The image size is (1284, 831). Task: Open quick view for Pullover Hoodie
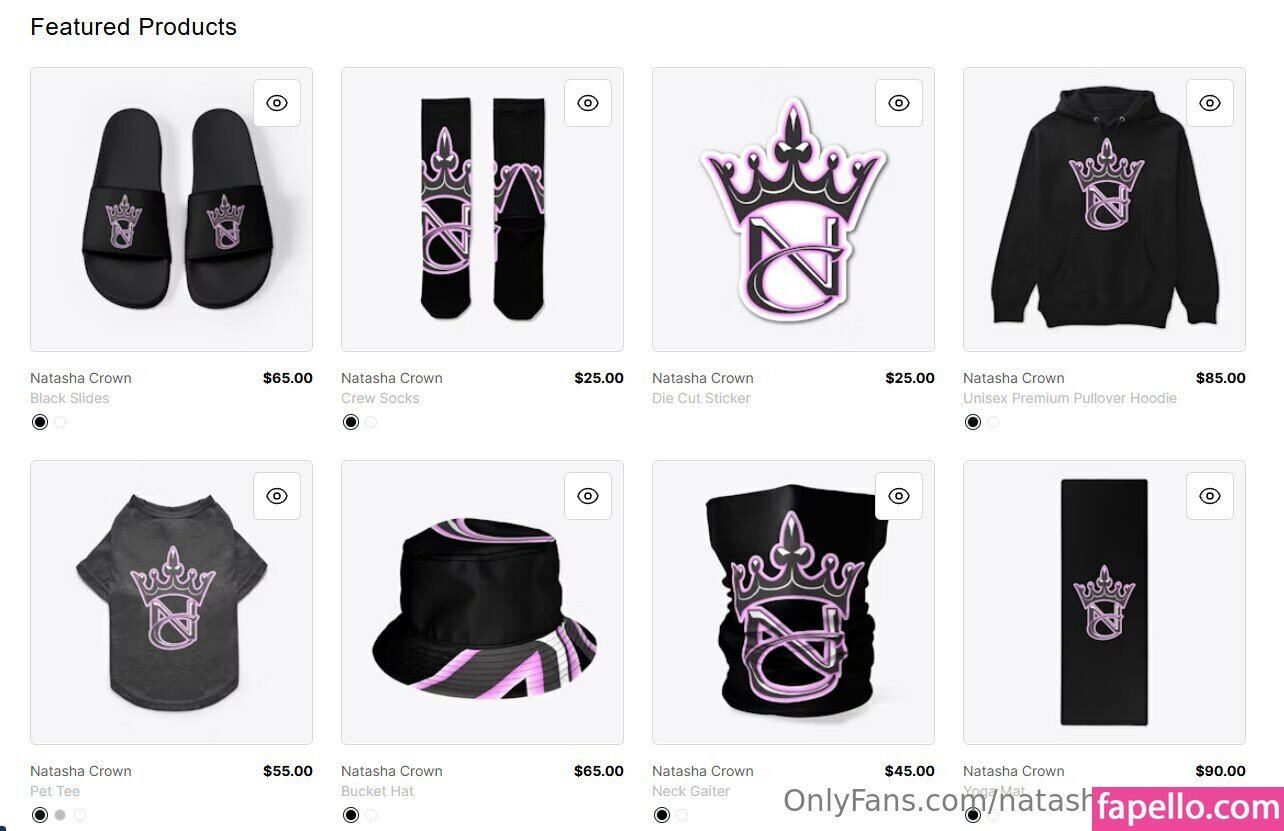click(1210, 103)
